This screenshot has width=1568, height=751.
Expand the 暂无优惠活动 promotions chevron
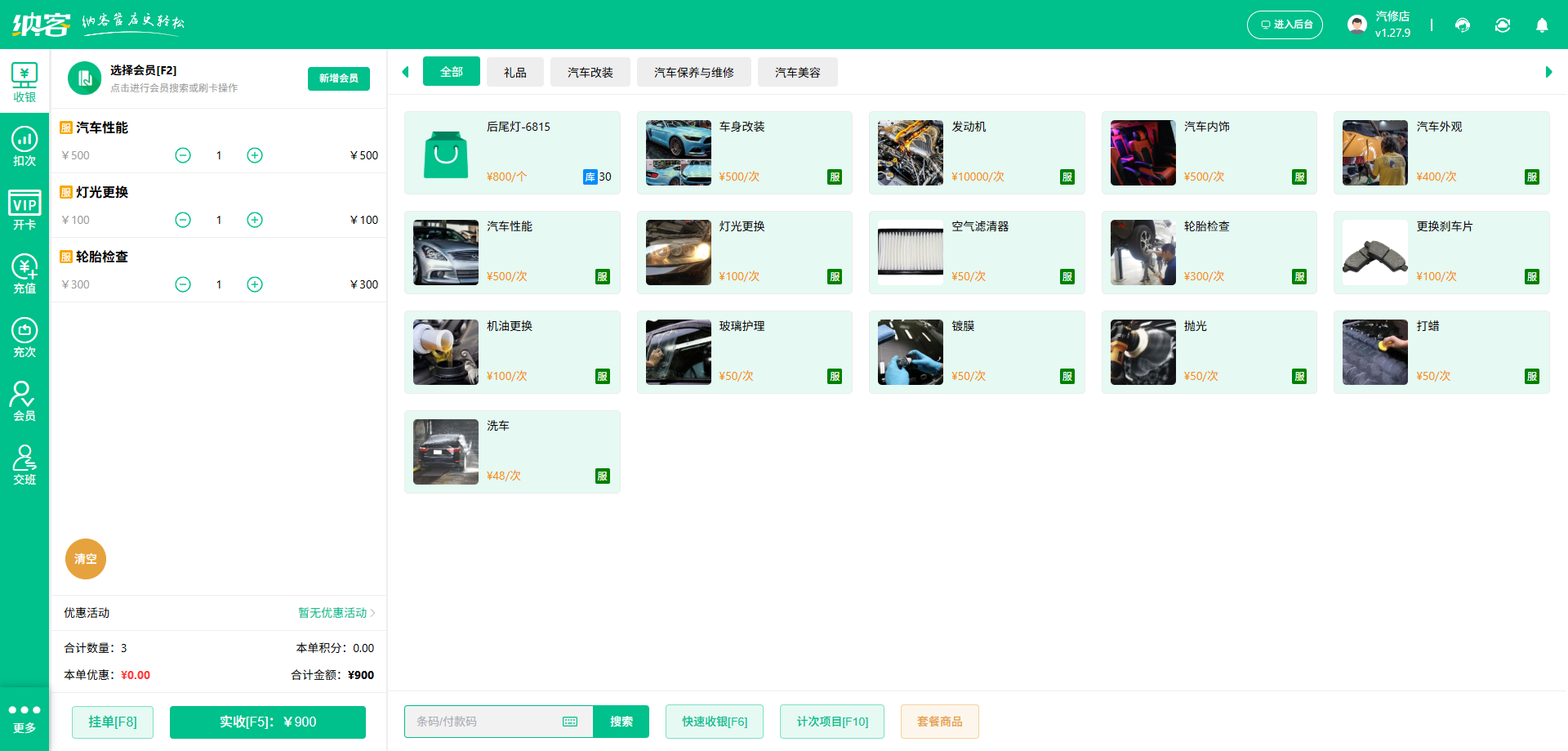pos(372,613)
